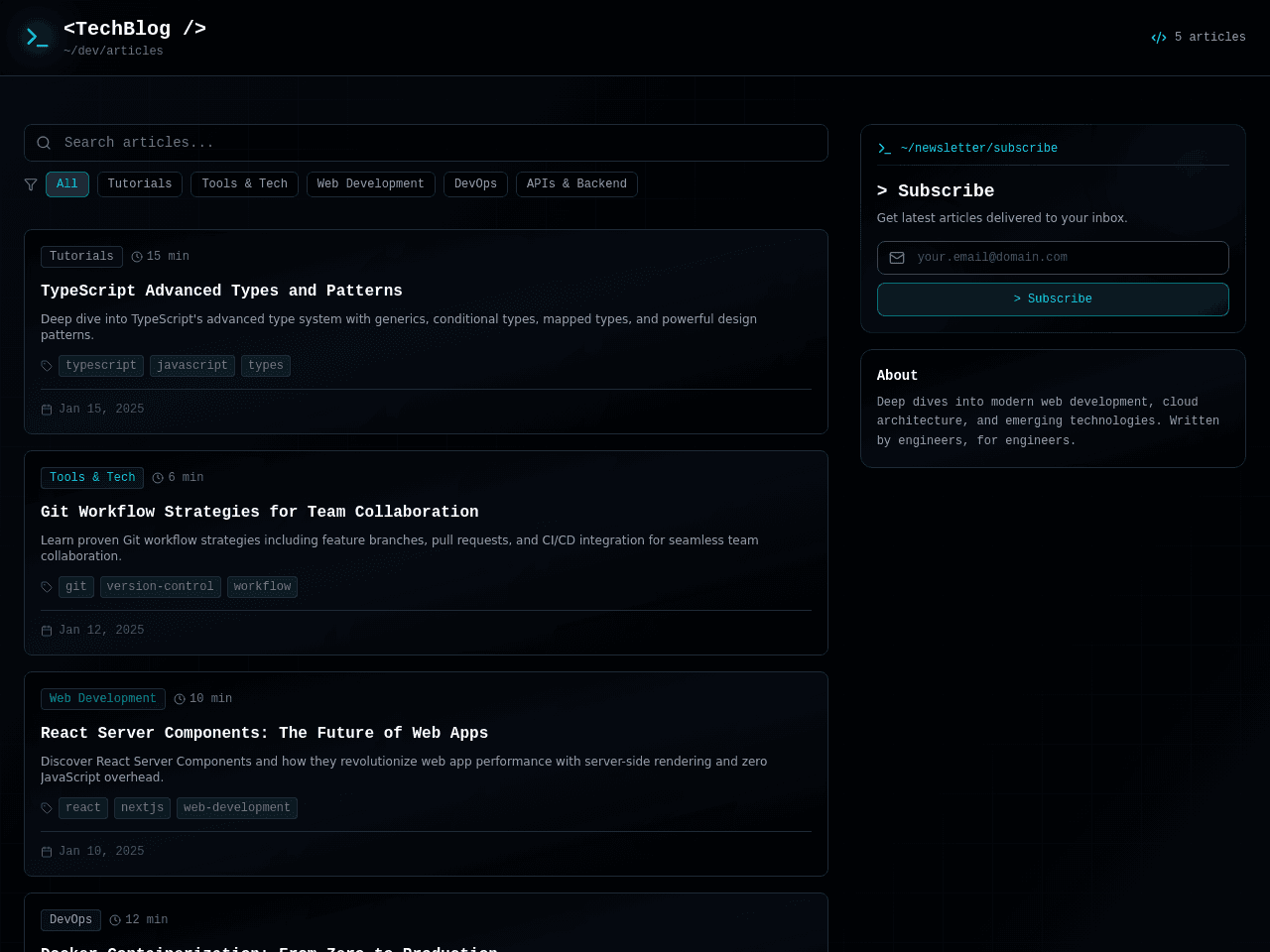Click the workflow tag
Viewport: 1270px width, 952px height.
point(262,587)
